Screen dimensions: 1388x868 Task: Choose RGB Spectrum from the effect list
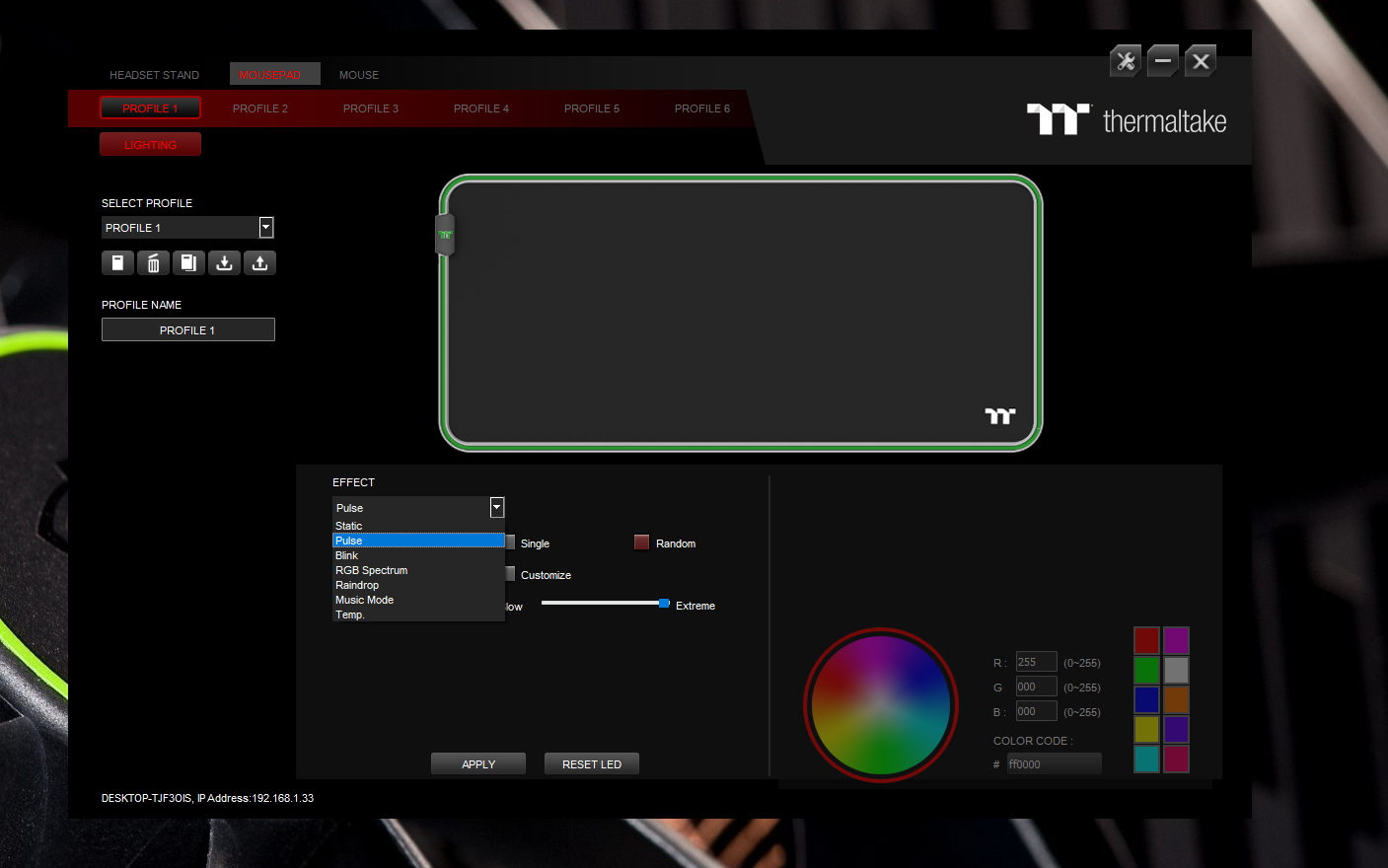[418, 570]
